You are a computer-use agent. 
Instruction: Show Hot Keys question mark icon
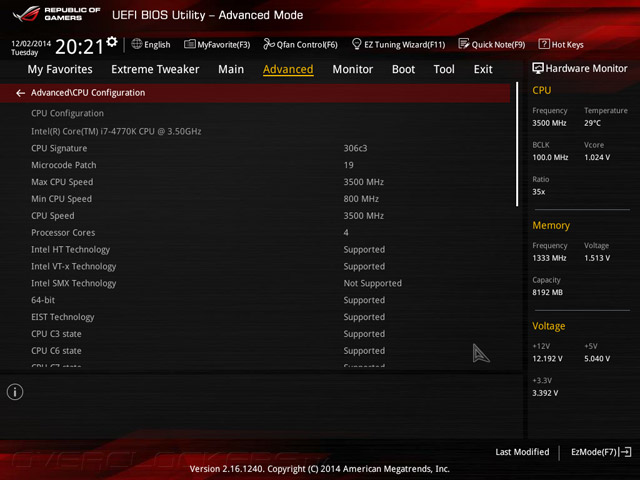544,44
